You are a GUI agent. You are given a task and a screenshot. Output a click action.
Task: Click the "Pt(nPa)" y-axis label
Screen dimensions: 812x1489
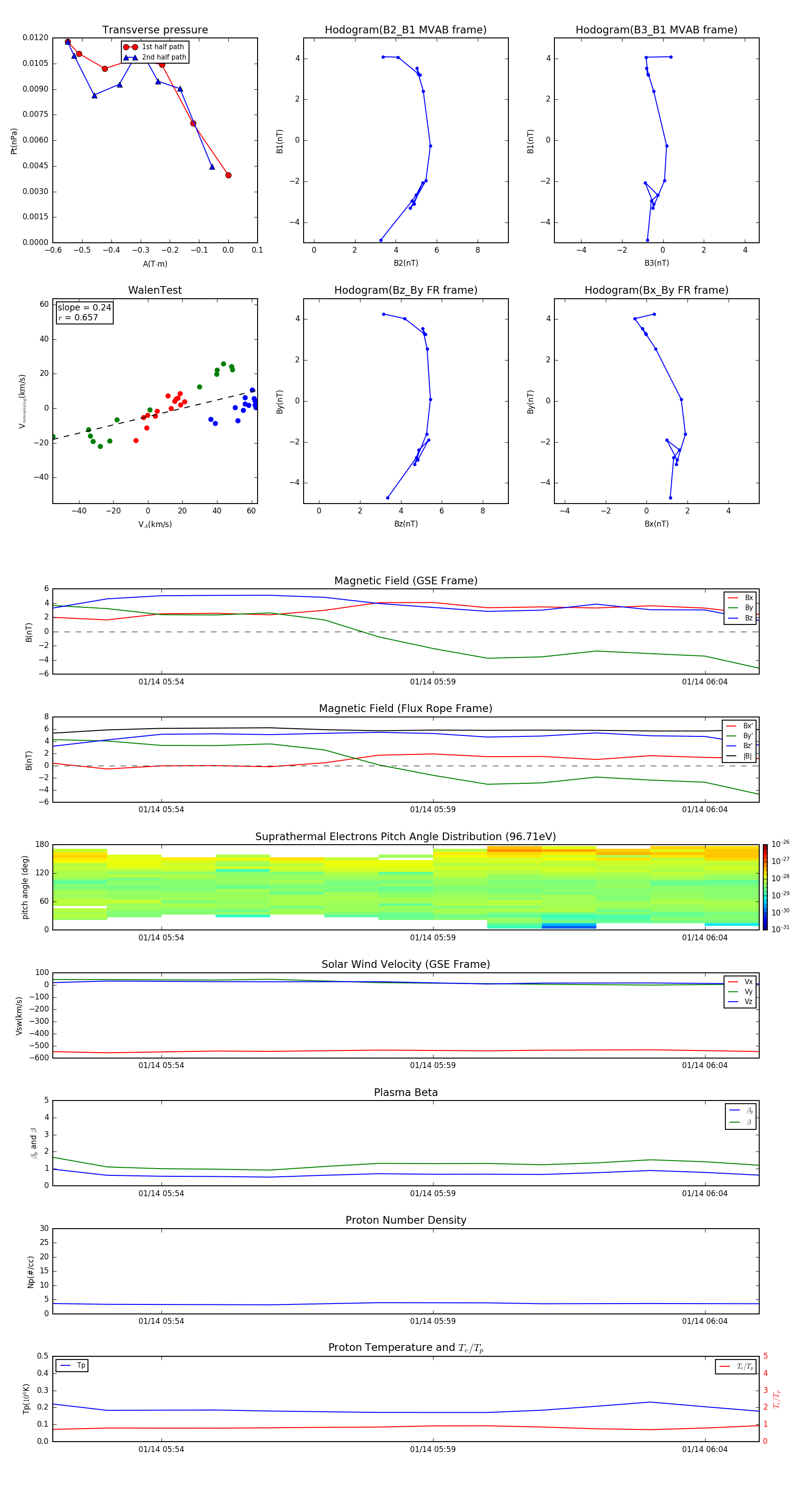point(14,141)
